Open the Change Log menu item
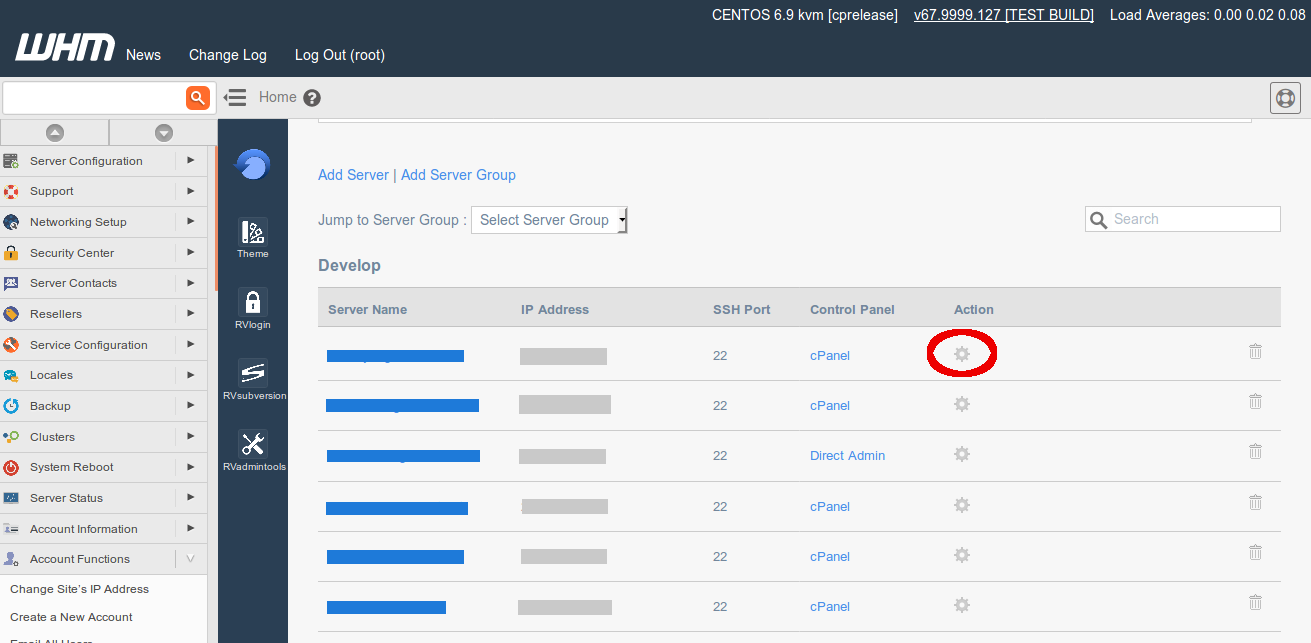The width and height of the screenshot is (1311, 643). pyautogui.click(x=228, y=55)
